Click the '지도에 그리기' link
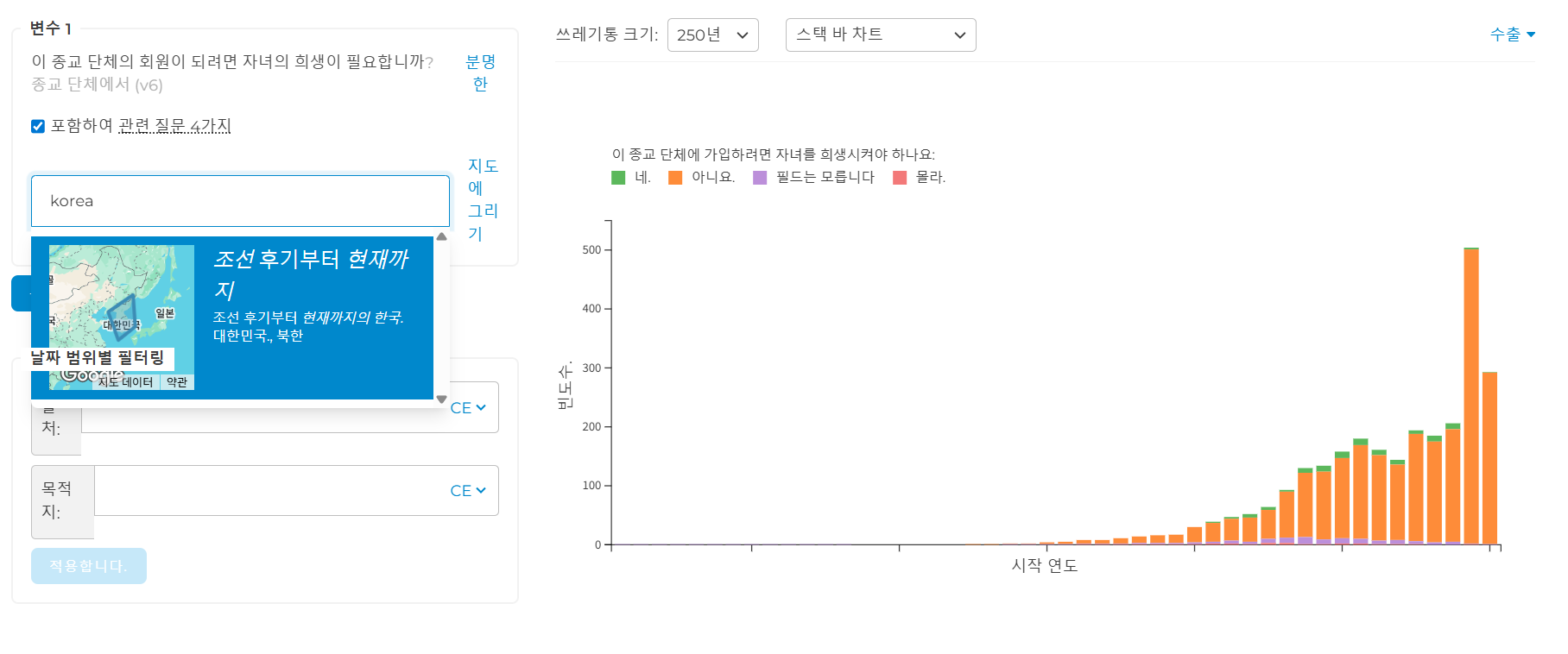 click(482, 199)
